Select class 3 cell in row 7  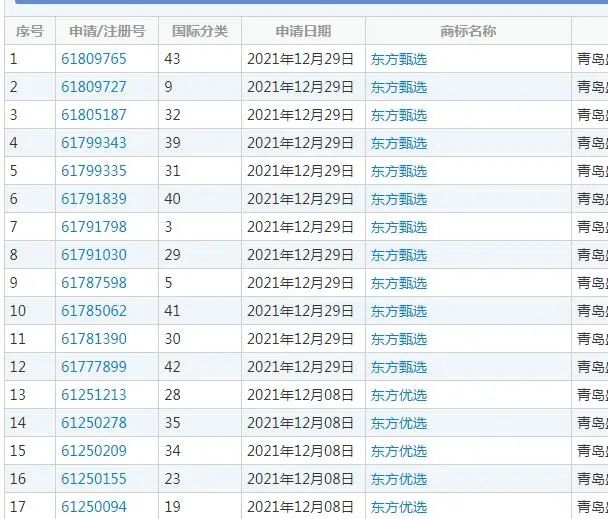(x=200, y=227)
